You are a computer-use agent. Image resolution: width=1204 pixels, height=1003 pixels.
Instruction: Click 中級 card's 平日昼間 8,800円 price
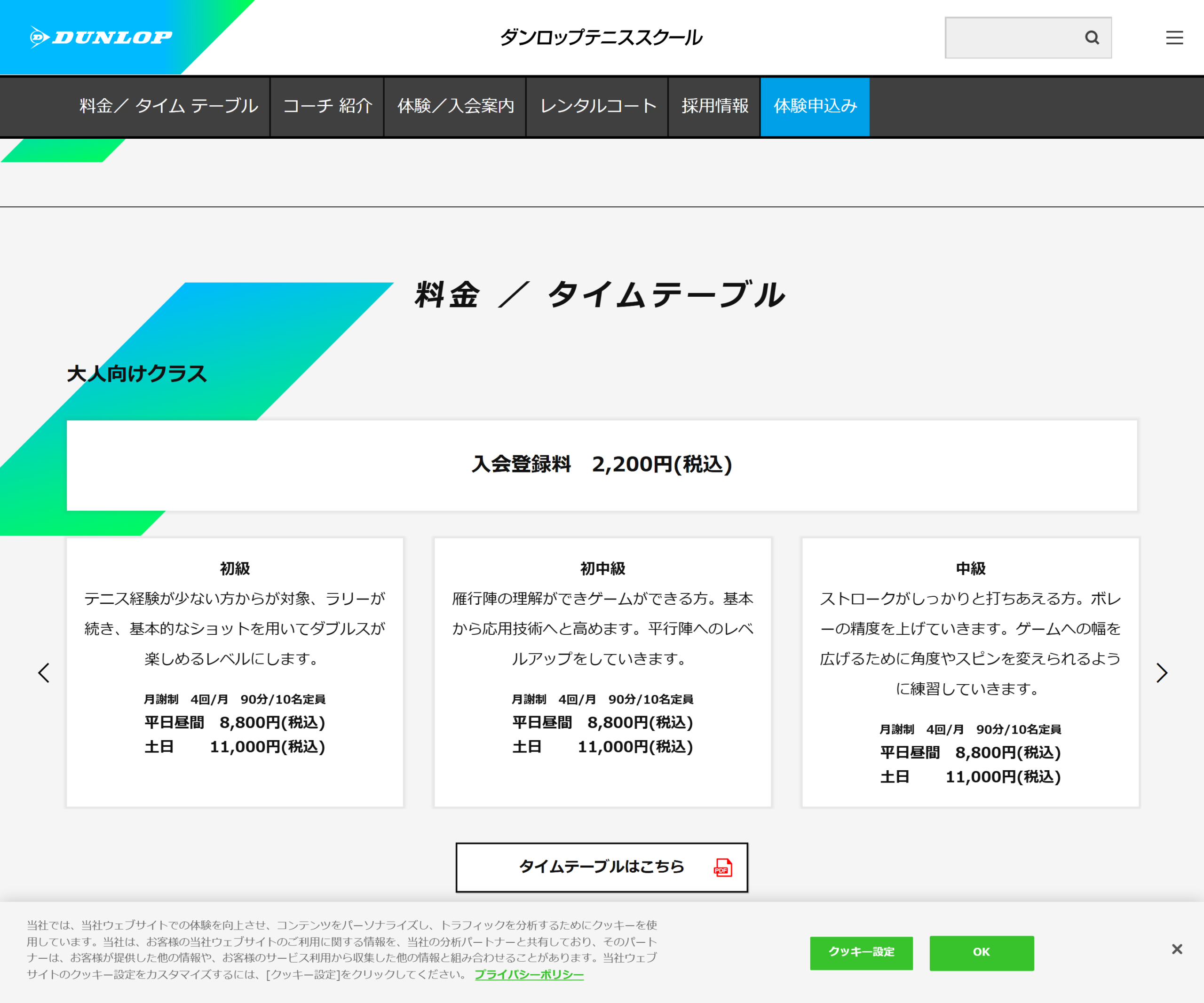point(970,752)
